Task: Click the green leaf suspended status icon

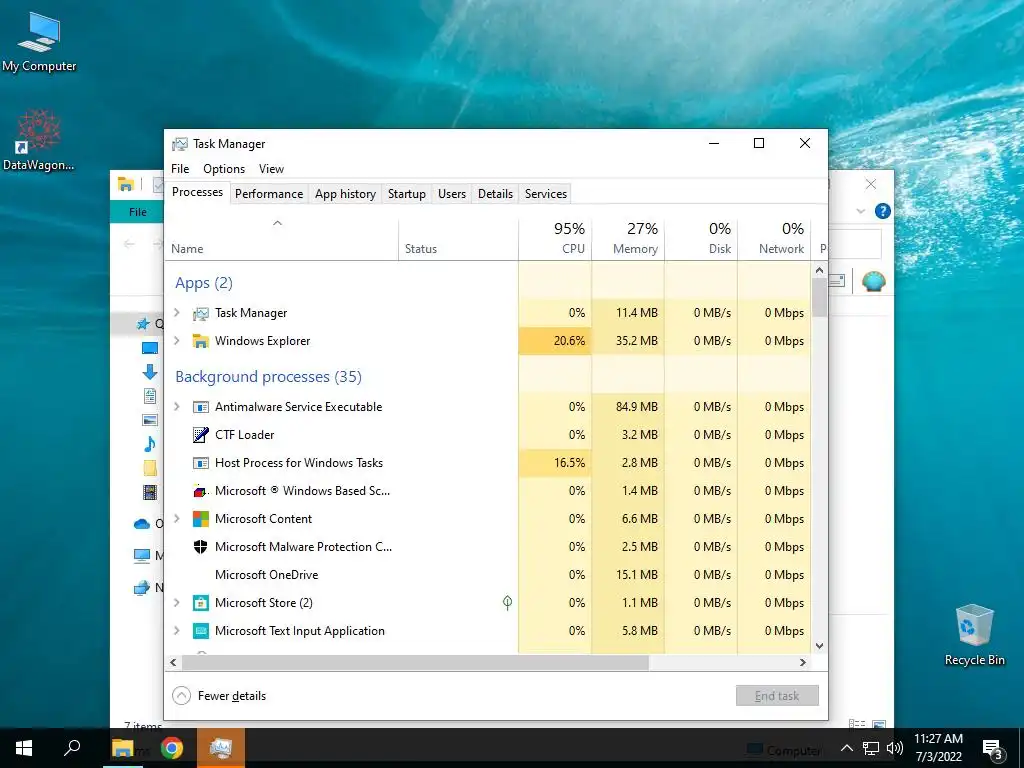Action: pos(507,603)
